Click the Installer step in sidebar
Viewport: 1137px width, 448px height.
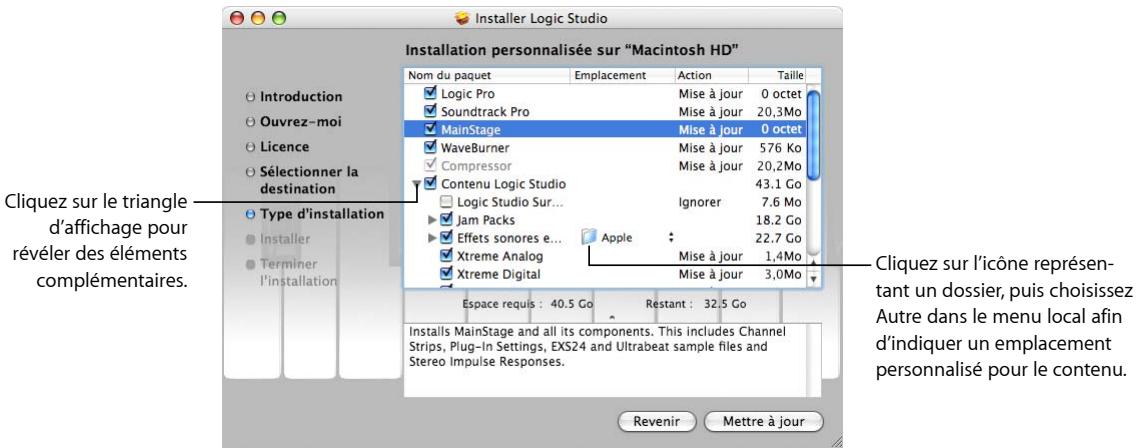[285, 238]
